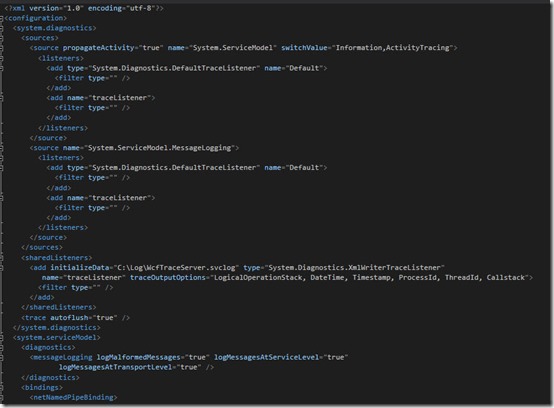
Task: Click the logMalformedMessages attribute name
Action: [x=138, y=357]
